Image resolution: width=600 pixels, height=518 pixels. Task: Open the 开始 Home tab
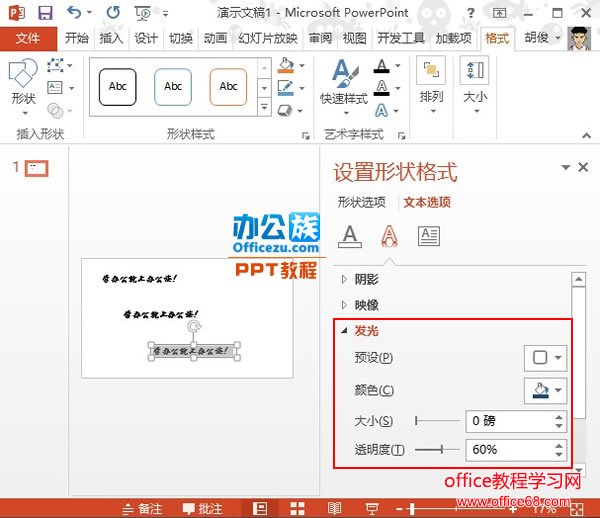[77, 38]
